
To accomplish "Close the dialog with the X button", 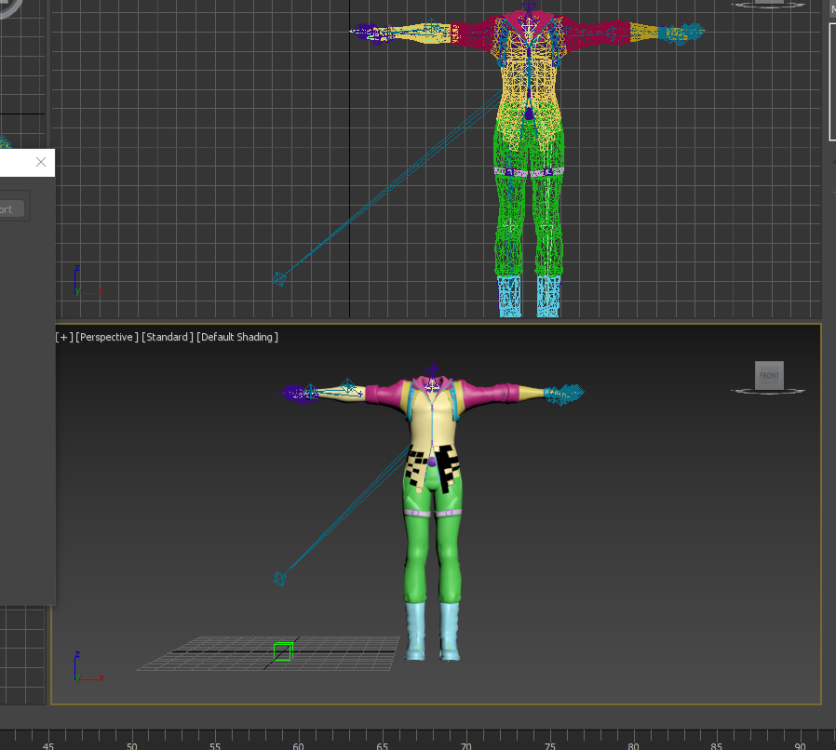I will [41, 162].
